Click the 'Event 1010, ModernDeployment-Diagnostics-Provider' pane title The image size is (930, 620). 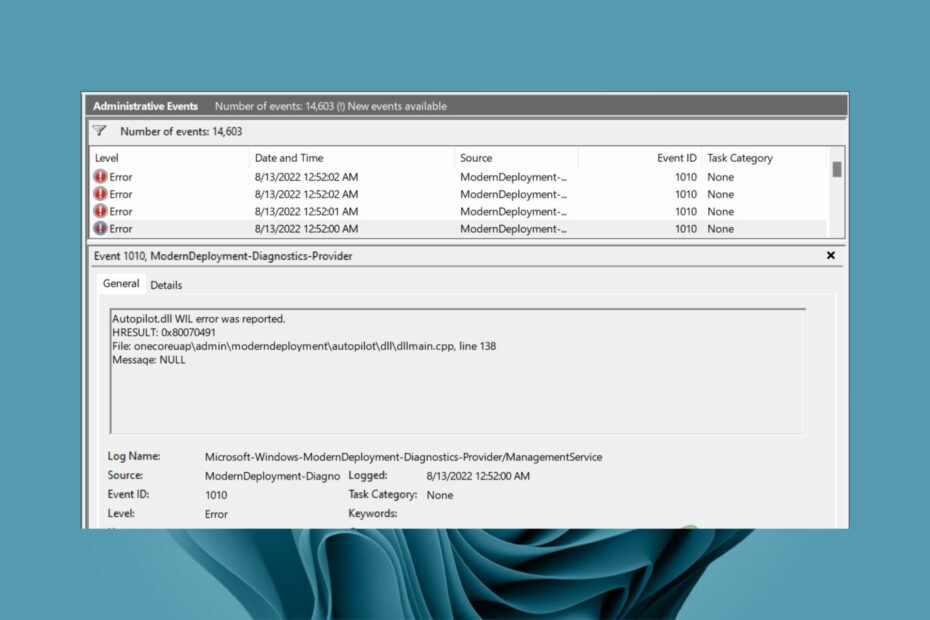[x=223, y=256]
